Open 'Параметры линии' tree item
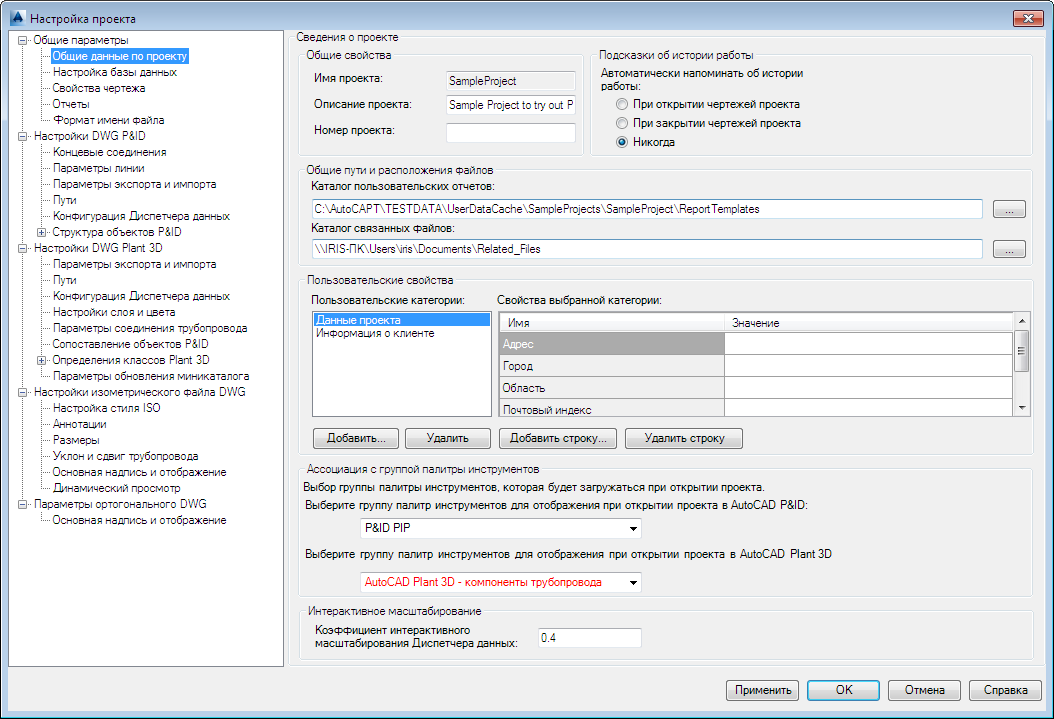The height and width of the screenshot is (719, 1054). (99, 168)
